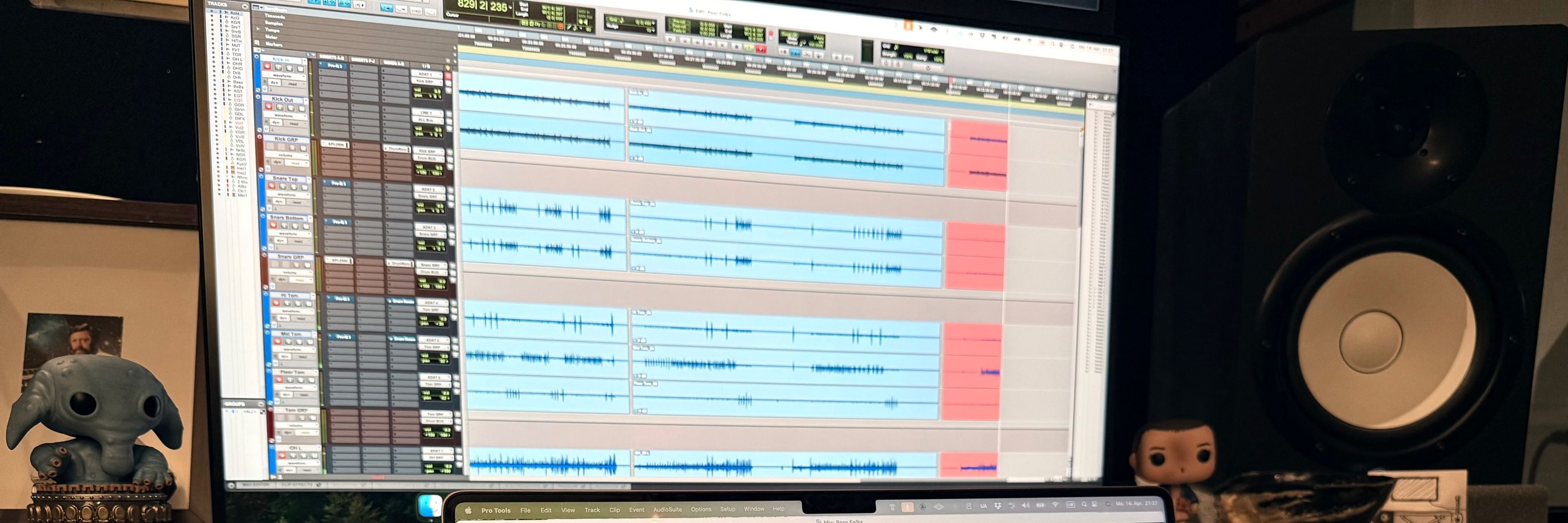Record-enable the Kick In track
The height and width of the screenshot is (523, 1568).
click(267, 67)
